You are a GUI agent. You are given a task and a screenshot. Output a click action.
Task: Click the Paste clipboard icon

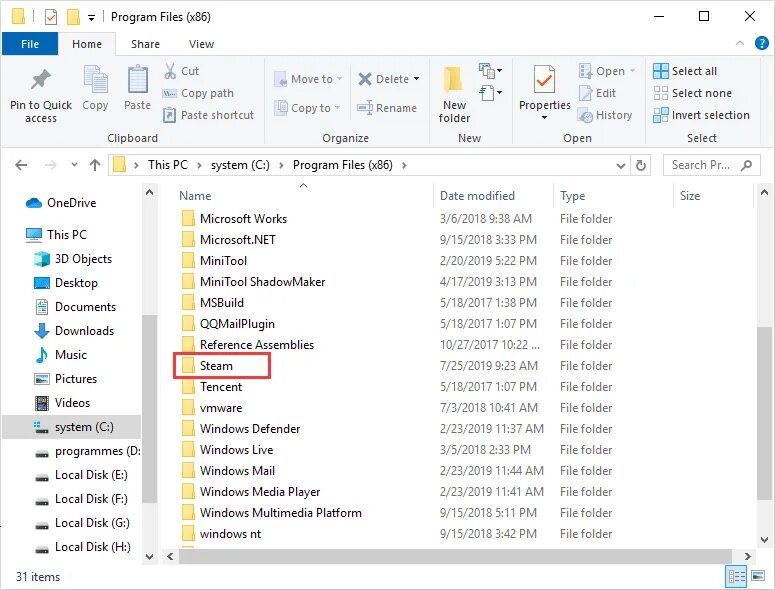pyautogui.click(x=137, y=88)
